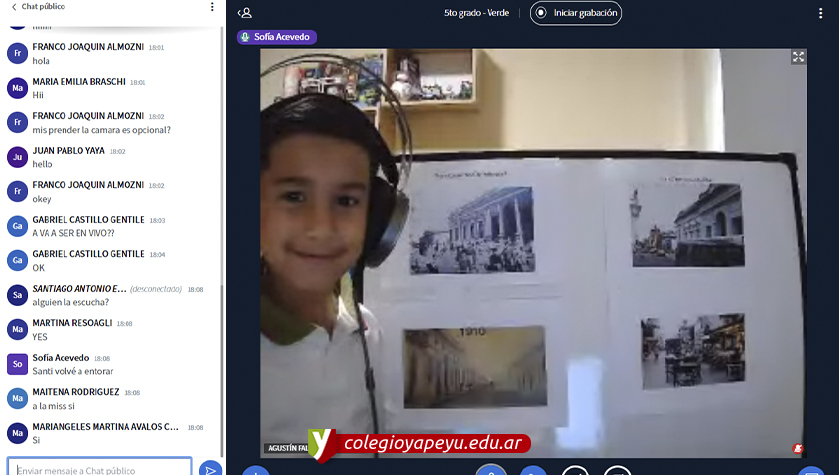This screenshot has width=839, height=475.
Task: Click Iniciar grabación to start recording
Action: click(576, 13)
